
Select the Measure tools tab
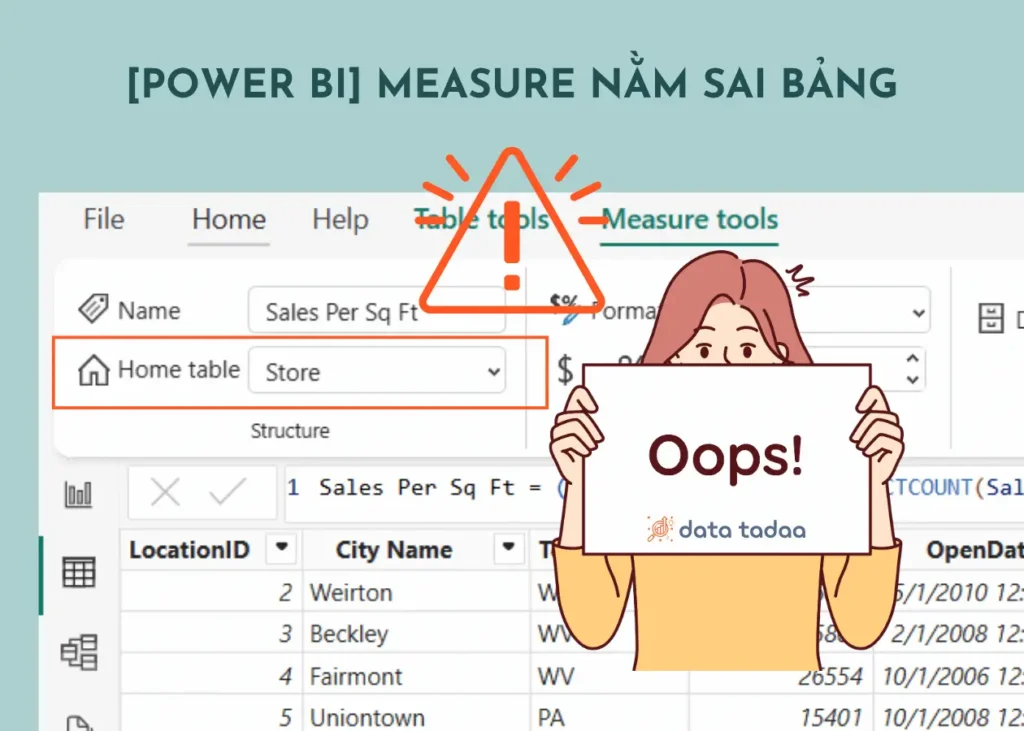point(690,219)
